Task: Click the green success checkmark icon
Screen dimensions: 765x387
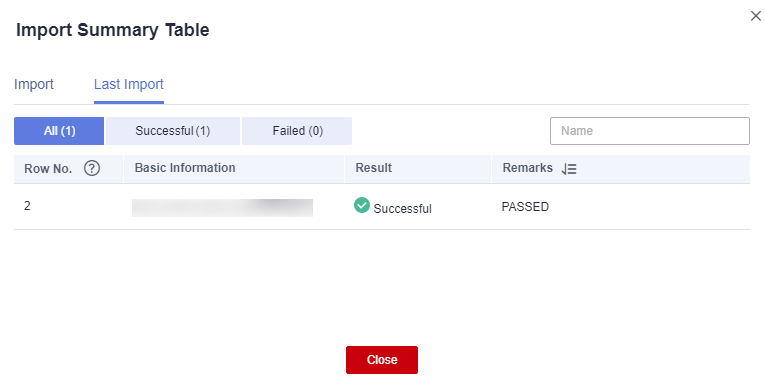Action: (362, 205)
